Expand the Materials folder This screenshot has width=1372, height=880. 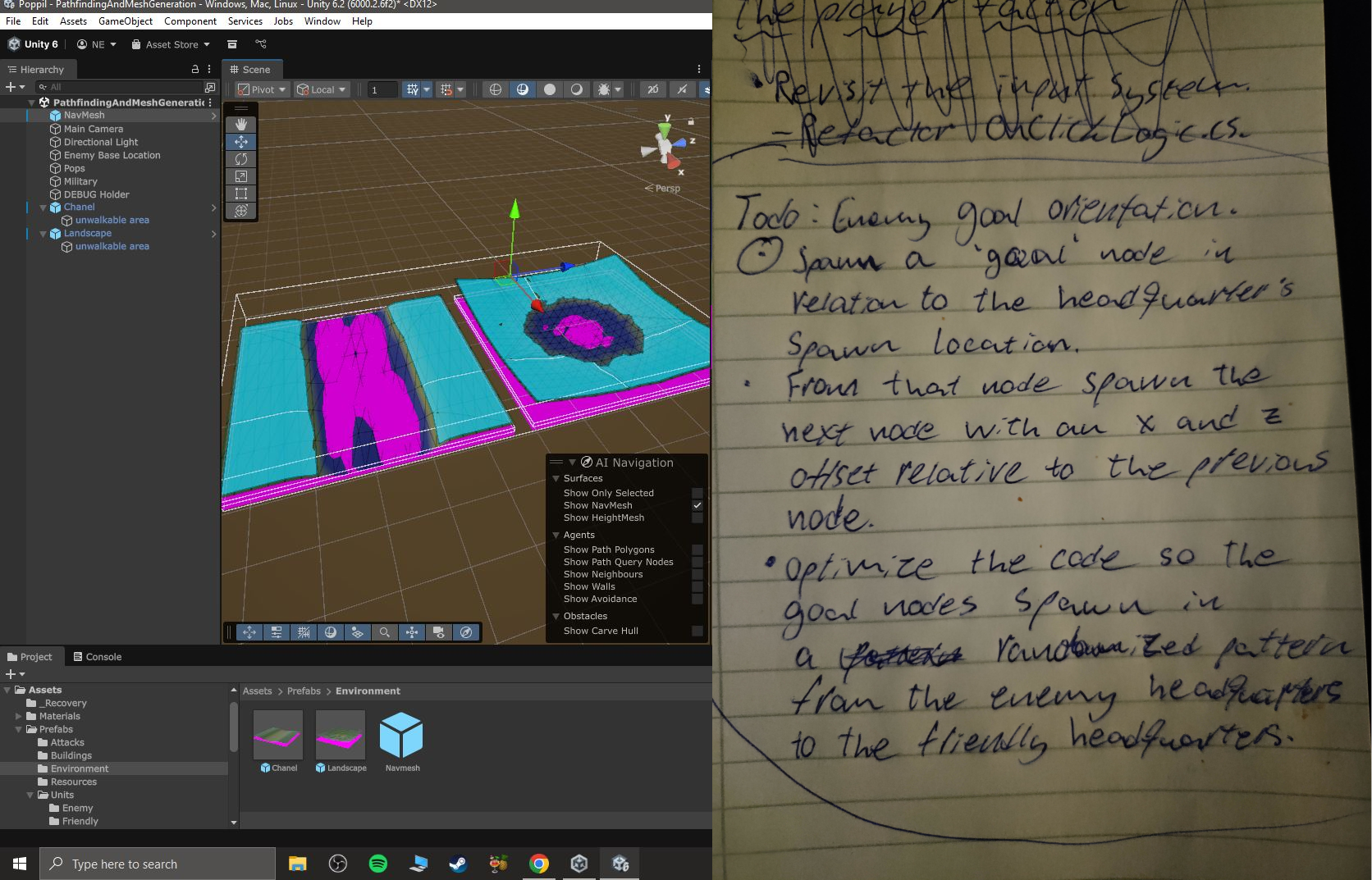point(18,716)
